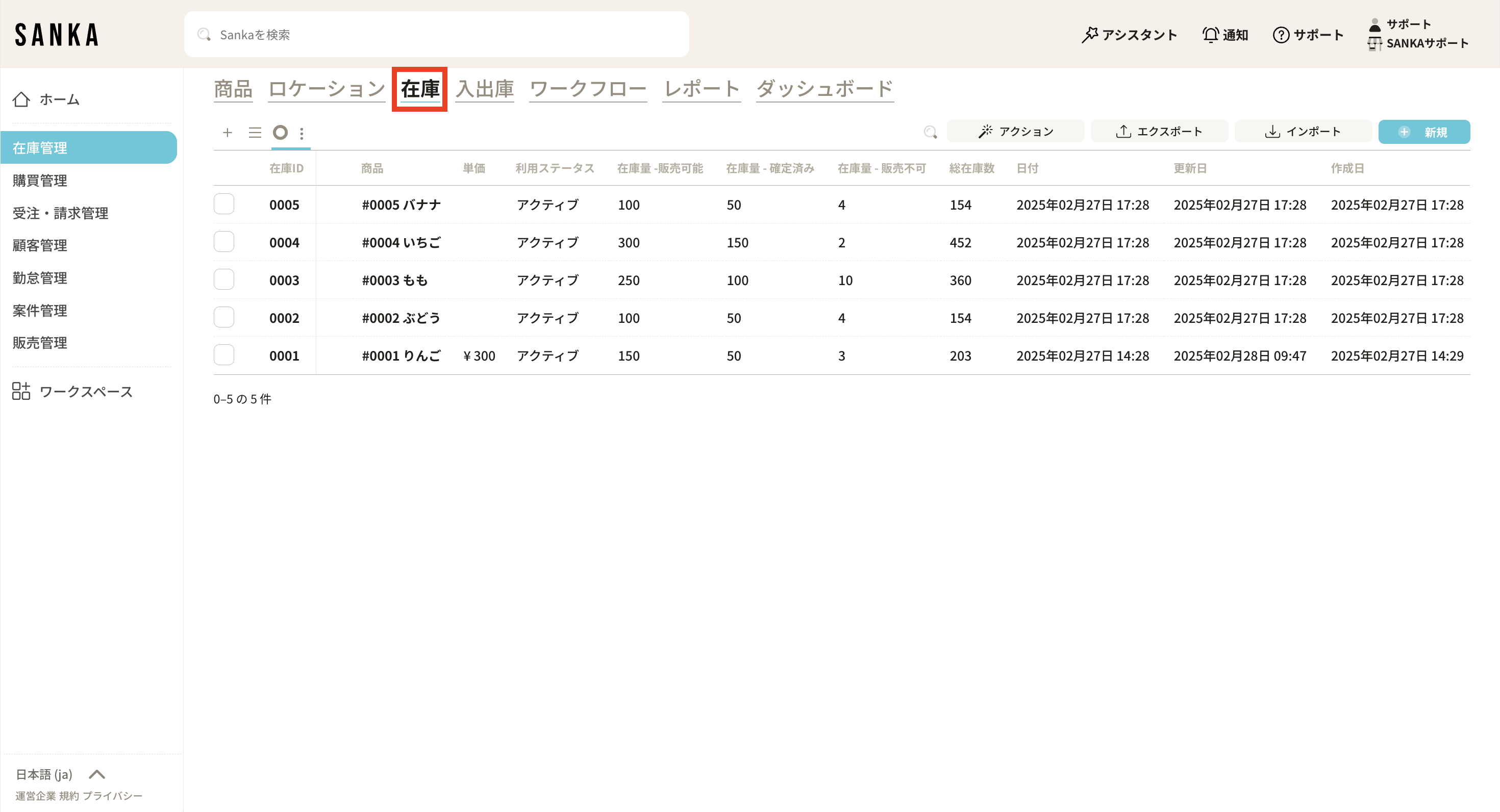Open the アクション dropdown button

click(x=1015, y=132)
